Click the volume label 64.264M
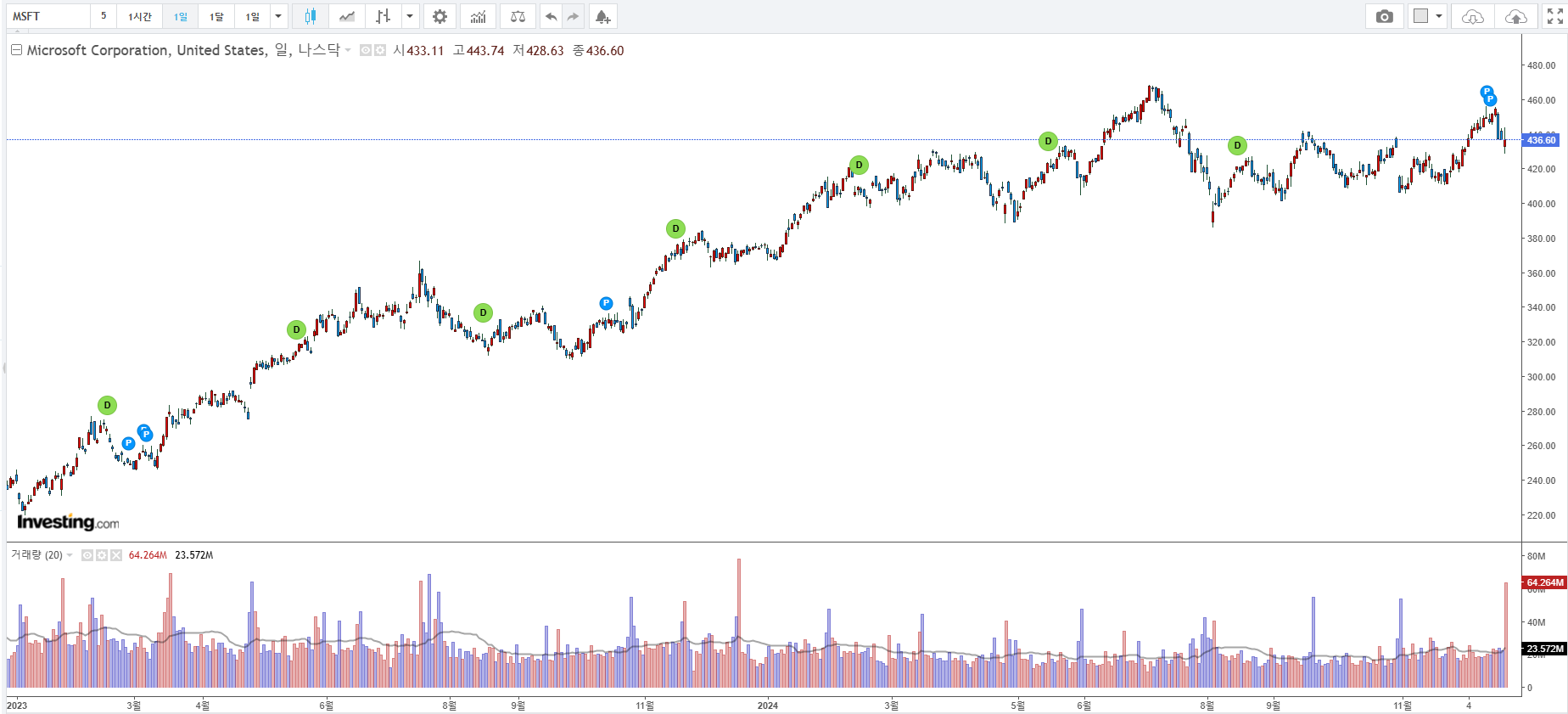The height and width of the screenshot is (714, 1568). click(1544, 582)
